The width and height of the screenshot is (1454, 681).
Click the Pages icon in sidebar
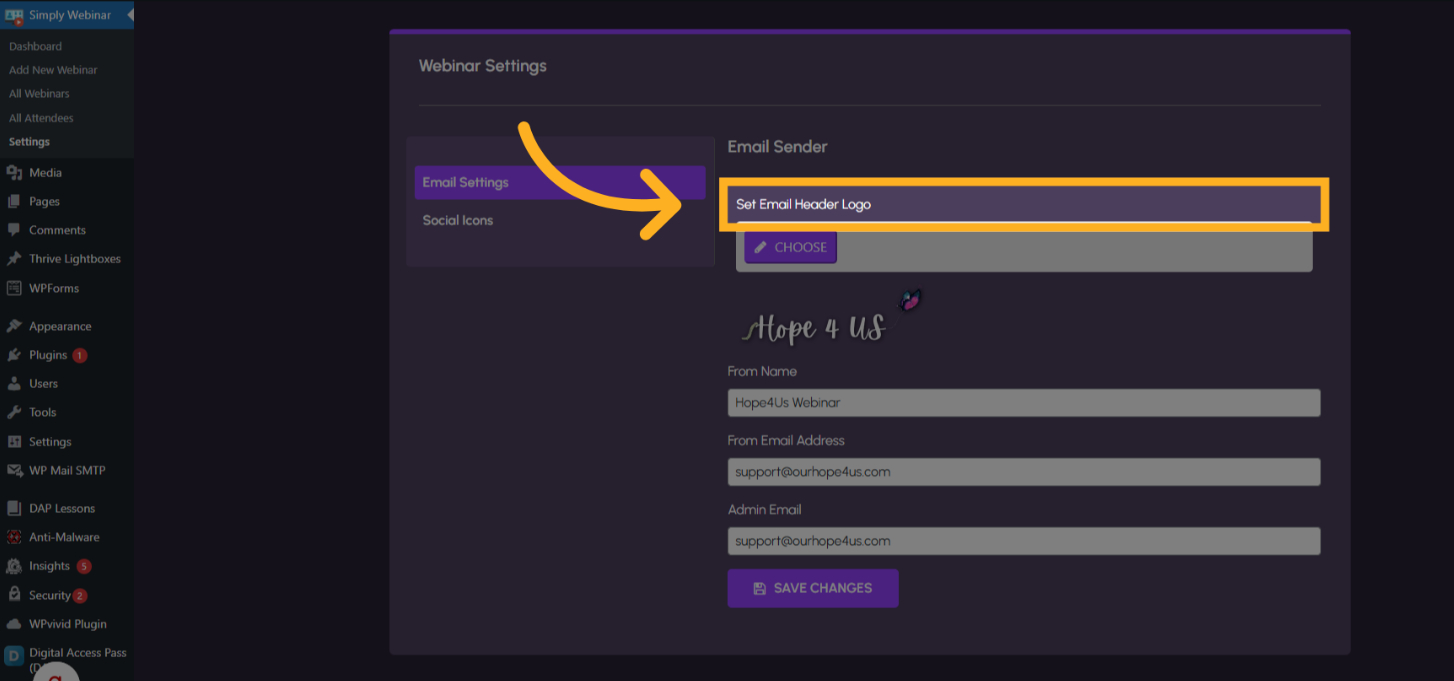(14, 202)
